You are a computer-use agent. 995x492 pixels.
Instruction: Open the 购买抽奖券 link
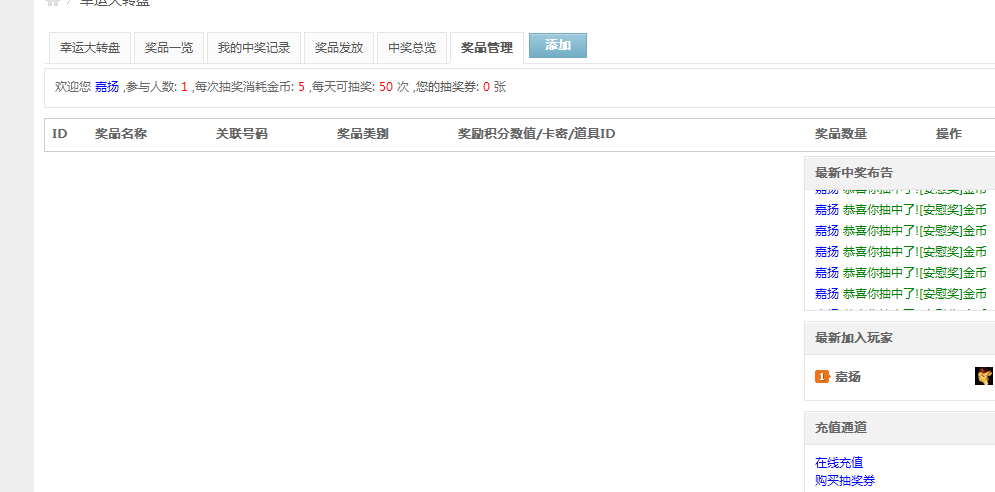845,481
